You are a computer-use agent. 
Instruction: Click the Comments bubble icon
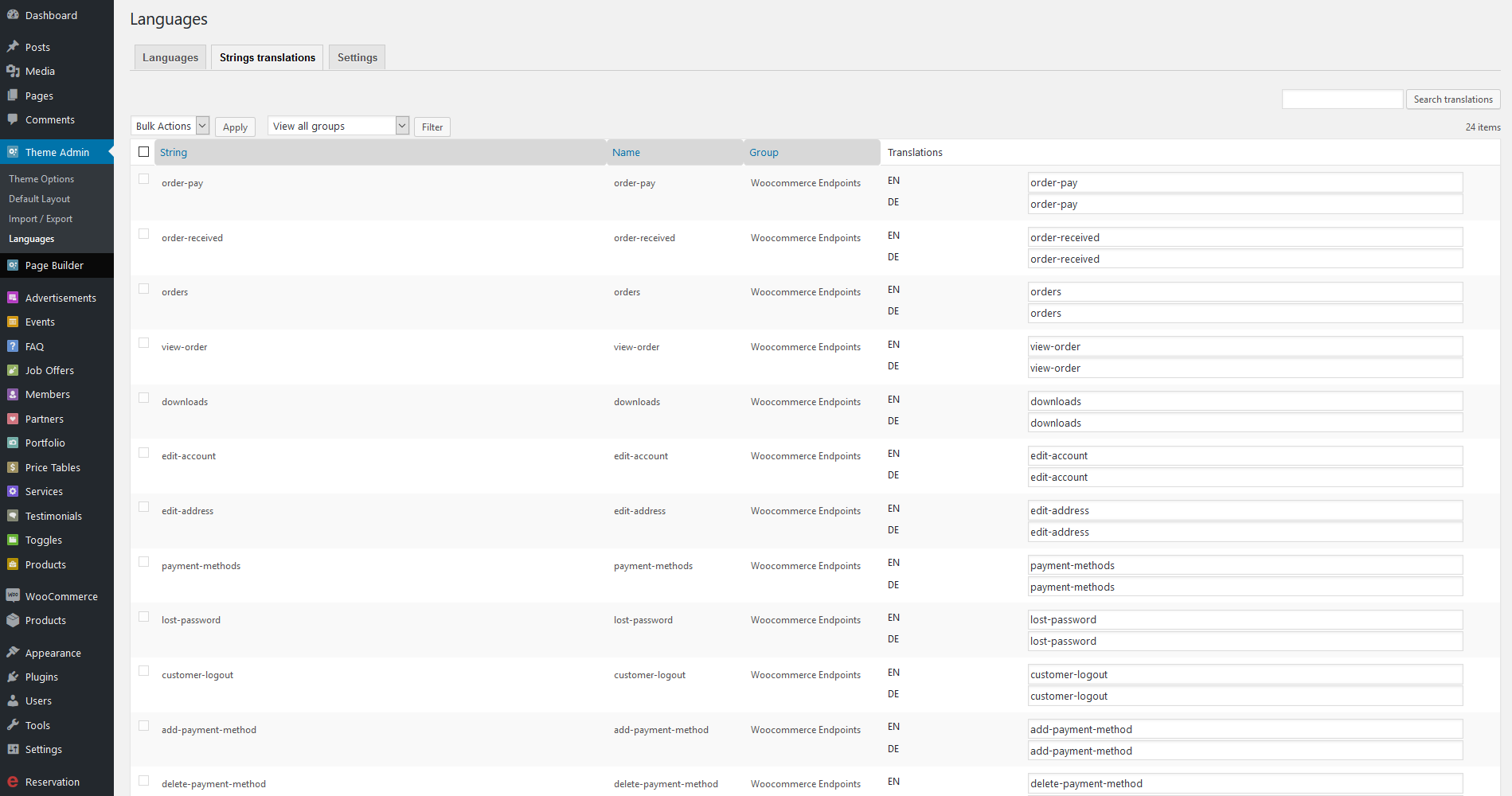[13, 119]
